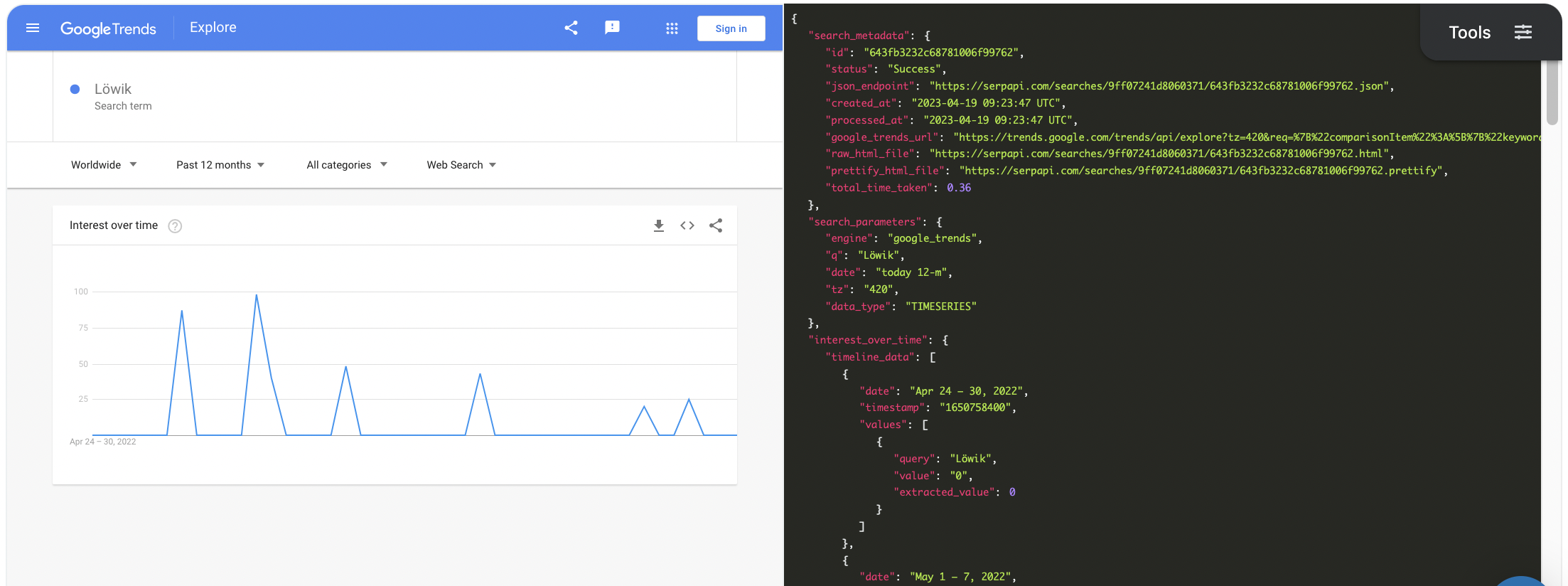Click the "search_metadata" key

(x=859, y=36)
